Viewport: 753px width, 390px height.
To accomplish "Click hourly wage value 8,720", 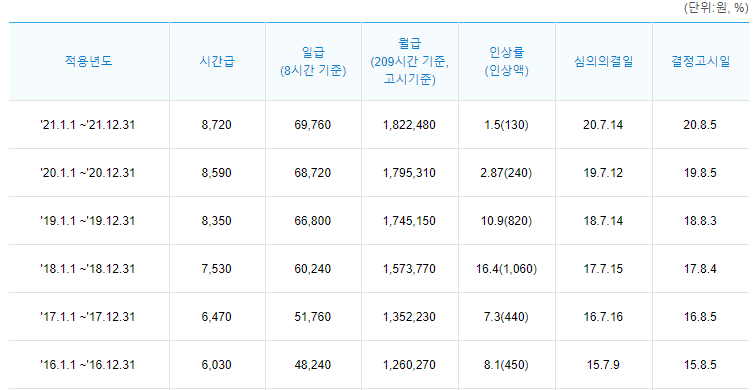I will (217, 125).
